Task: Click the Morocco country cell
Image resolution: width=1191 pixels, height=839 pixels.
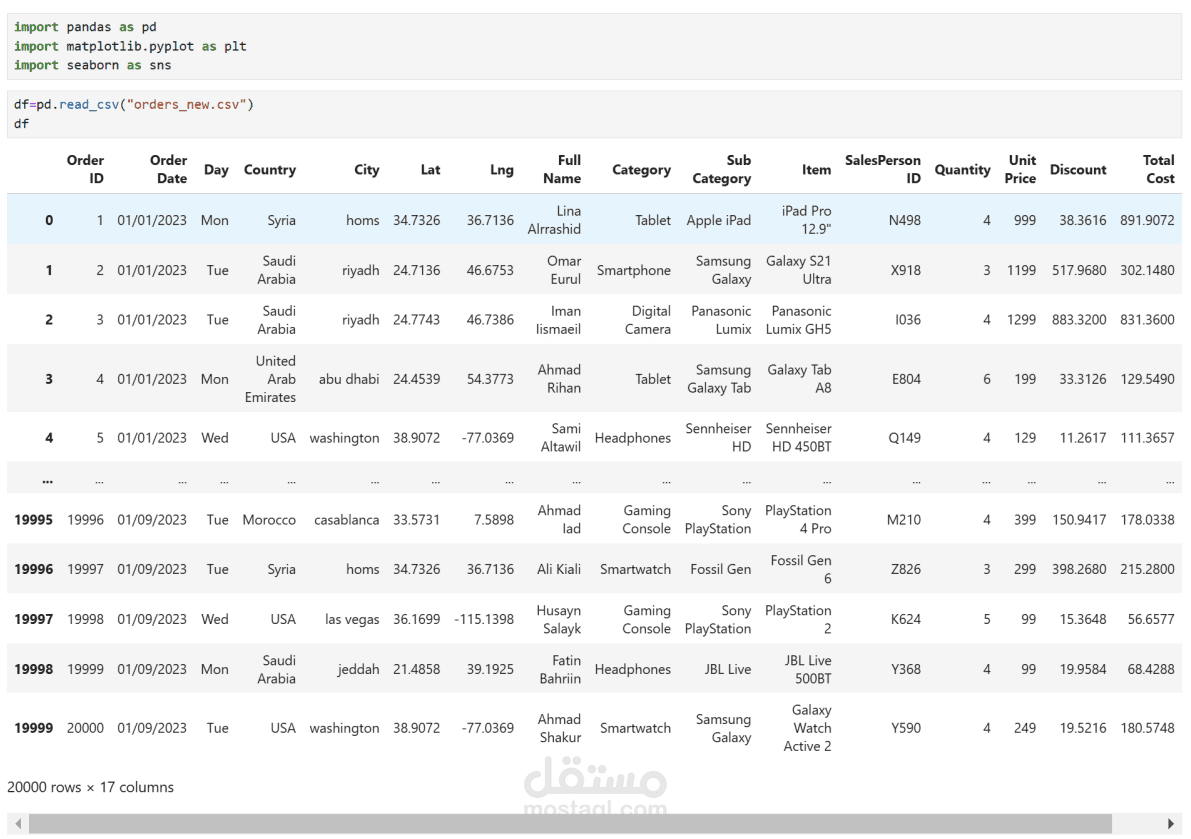Action: 269,520
